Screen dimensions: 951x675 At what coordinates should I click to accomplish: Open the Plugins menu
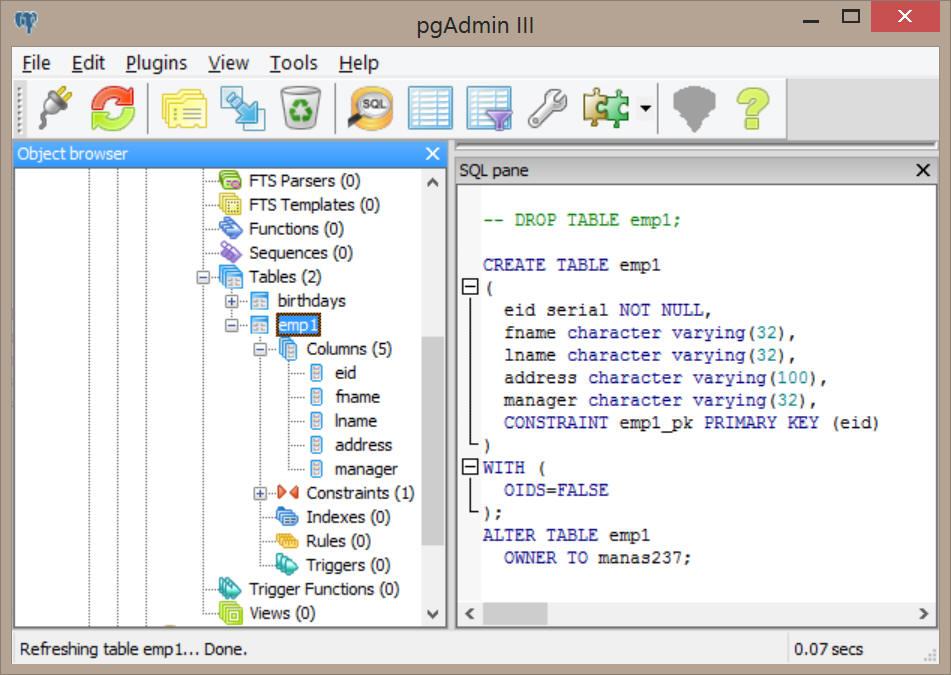tap(156, 63)
